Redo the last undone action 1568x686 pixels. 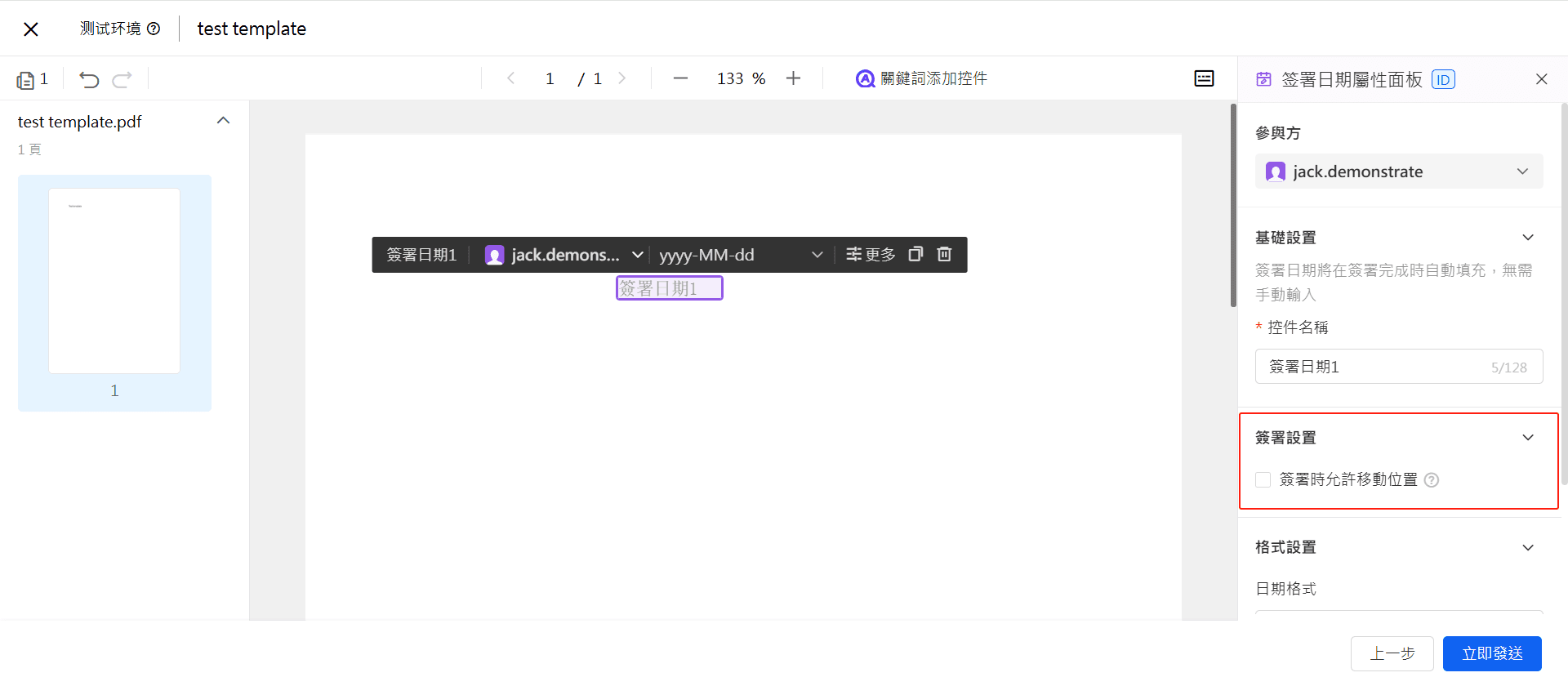(x=122, y=79)
